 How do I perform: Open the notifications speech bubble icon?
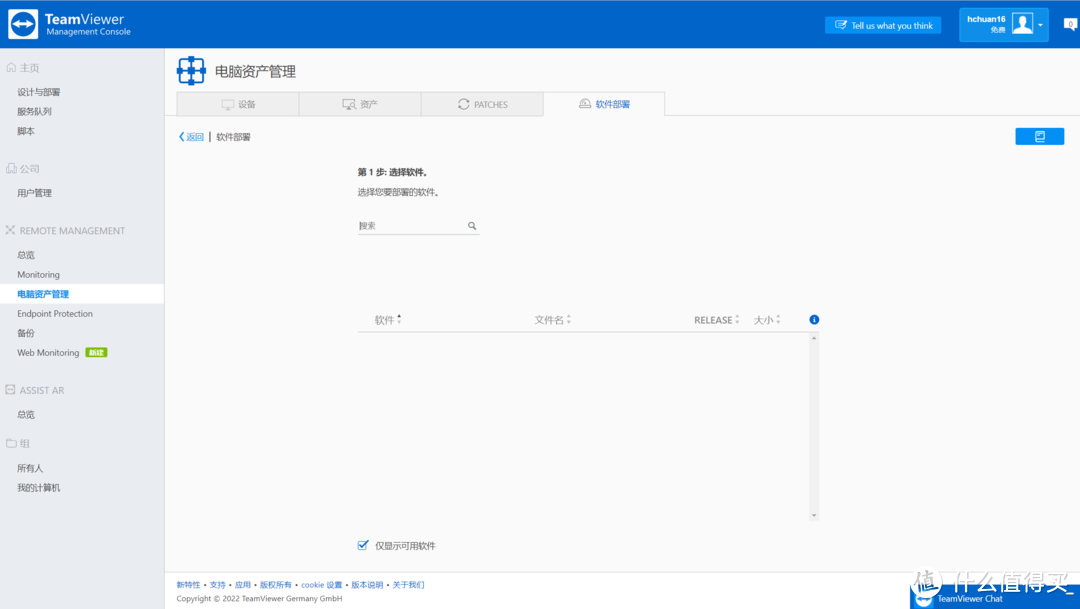click(x=1070, y=23)
